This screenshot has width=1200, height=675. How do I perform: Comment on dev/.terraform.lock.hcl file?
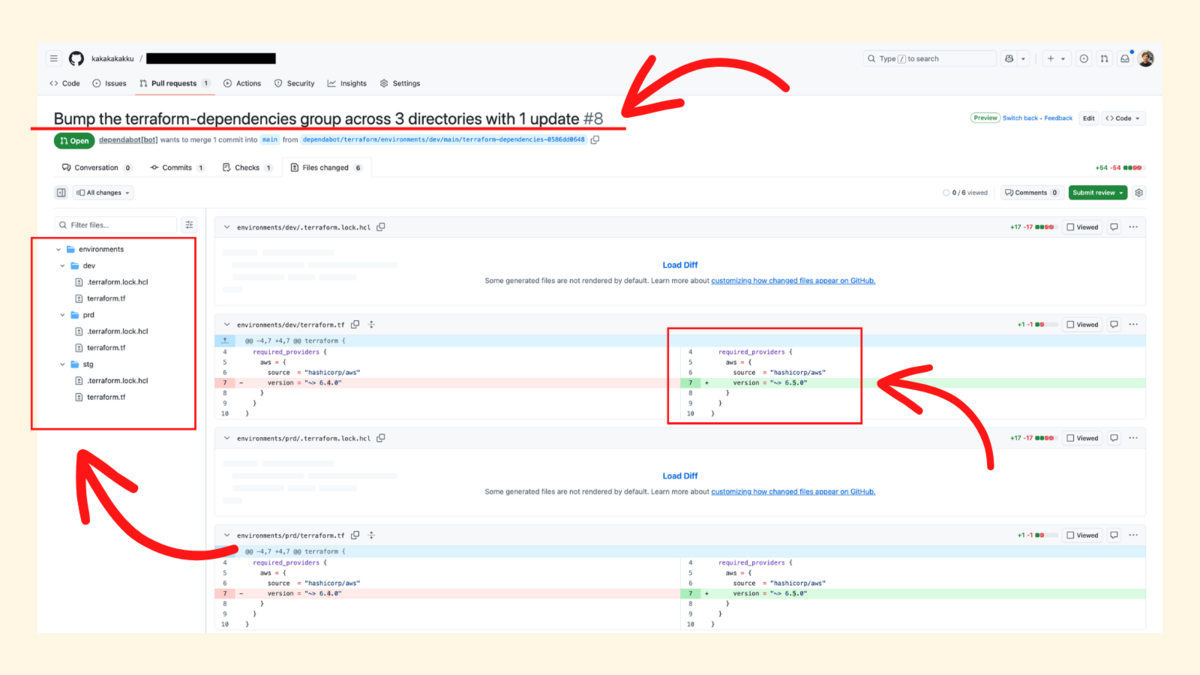(x=1114, y=227)
